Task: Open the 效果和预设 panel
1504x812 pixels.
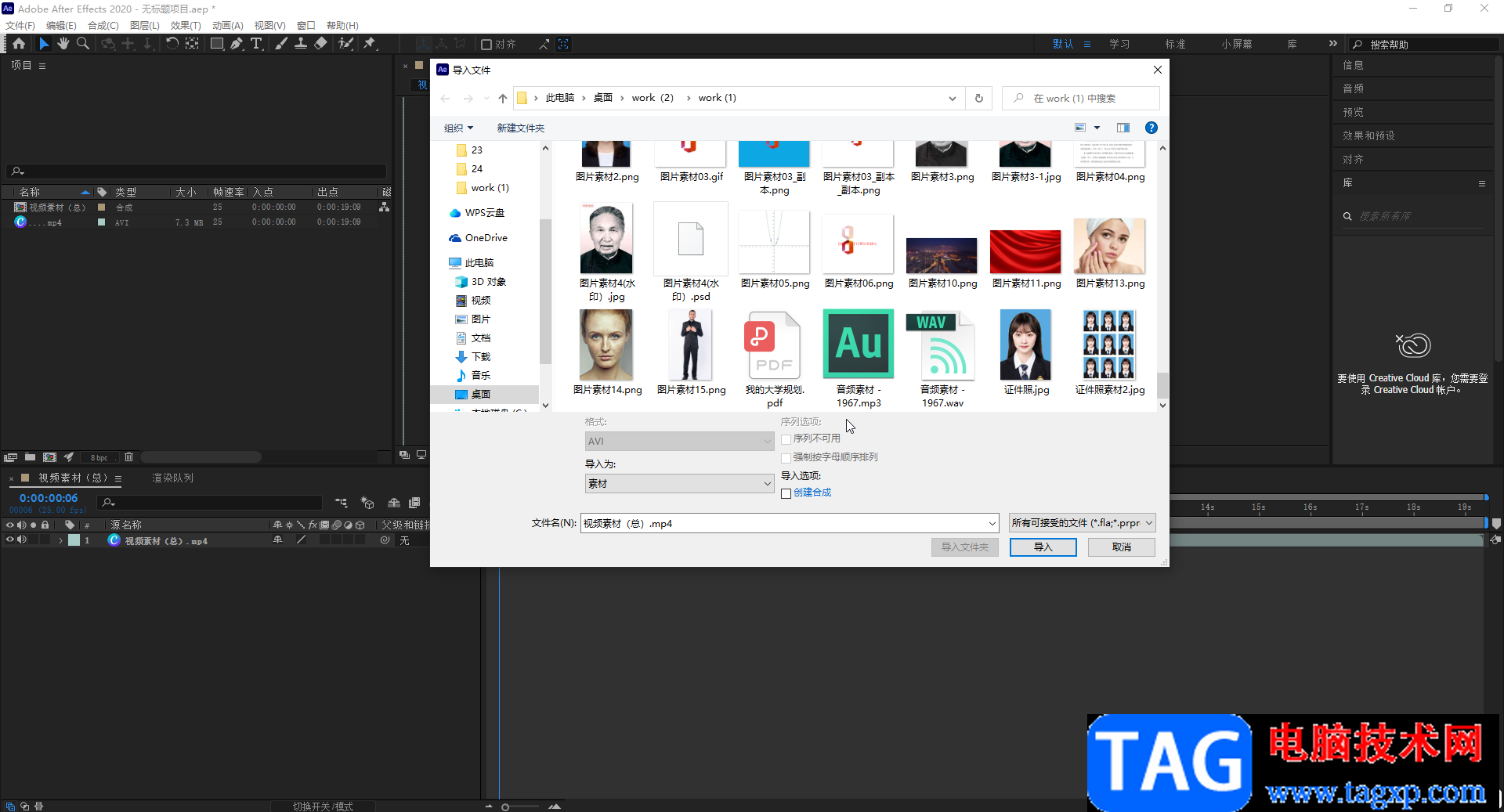Action: coord(1368,135)
